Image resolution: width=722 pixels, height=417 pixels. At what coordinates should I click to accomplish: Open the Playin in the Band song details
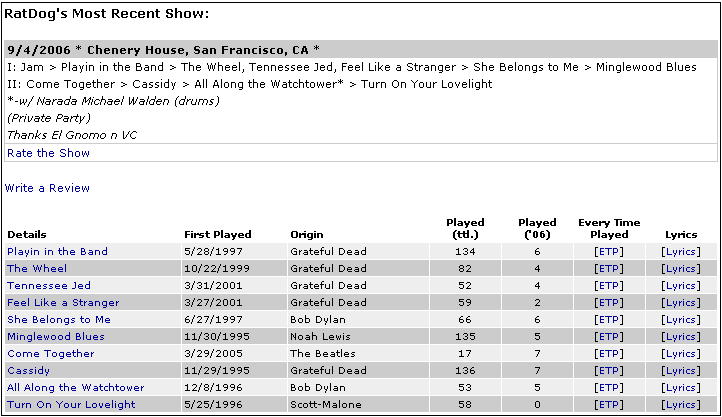pos(57,252)
